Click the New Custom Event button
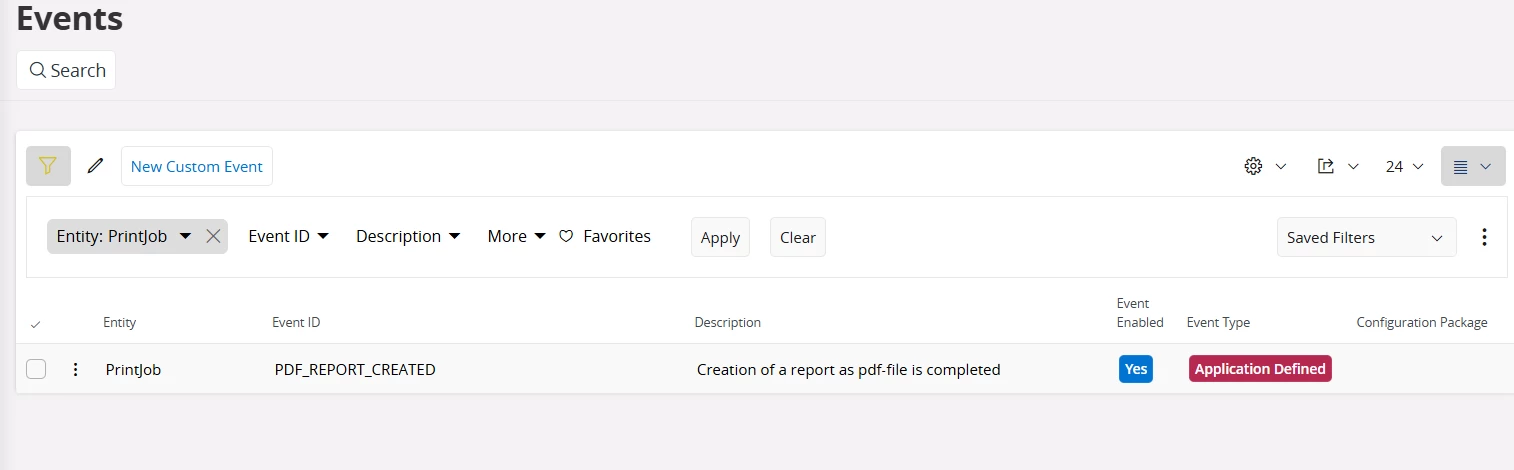 pyautogui.click(x=197, y=166)
